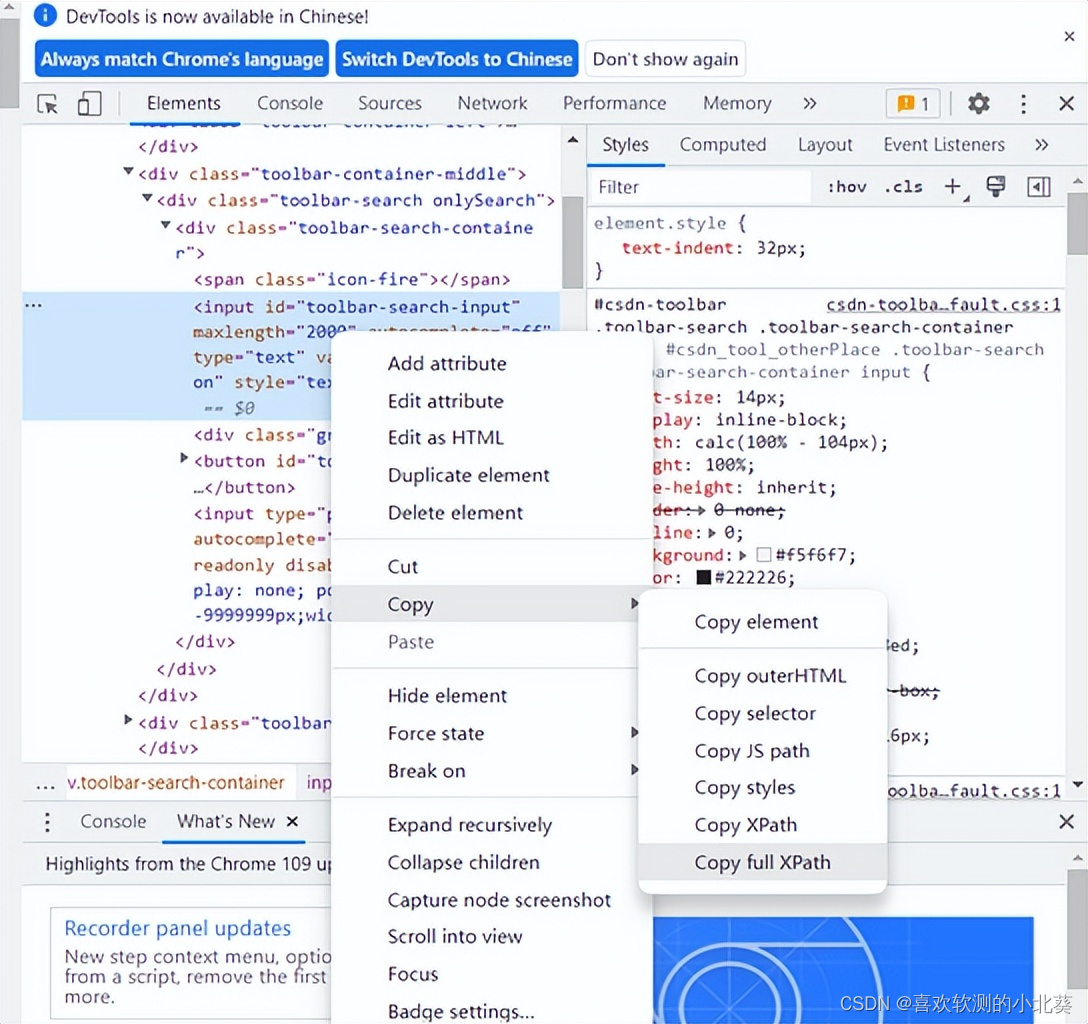Open drawer three-dot menu beside Console
This screenshot has width=1088, height=1024.
pos(47,822)
